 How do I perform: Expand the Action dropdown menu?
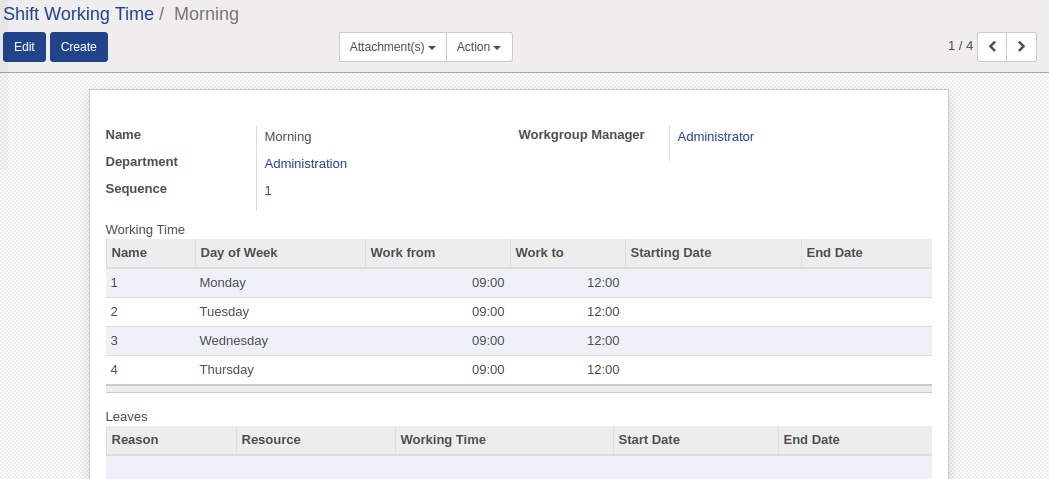click(x=479, y=47)
